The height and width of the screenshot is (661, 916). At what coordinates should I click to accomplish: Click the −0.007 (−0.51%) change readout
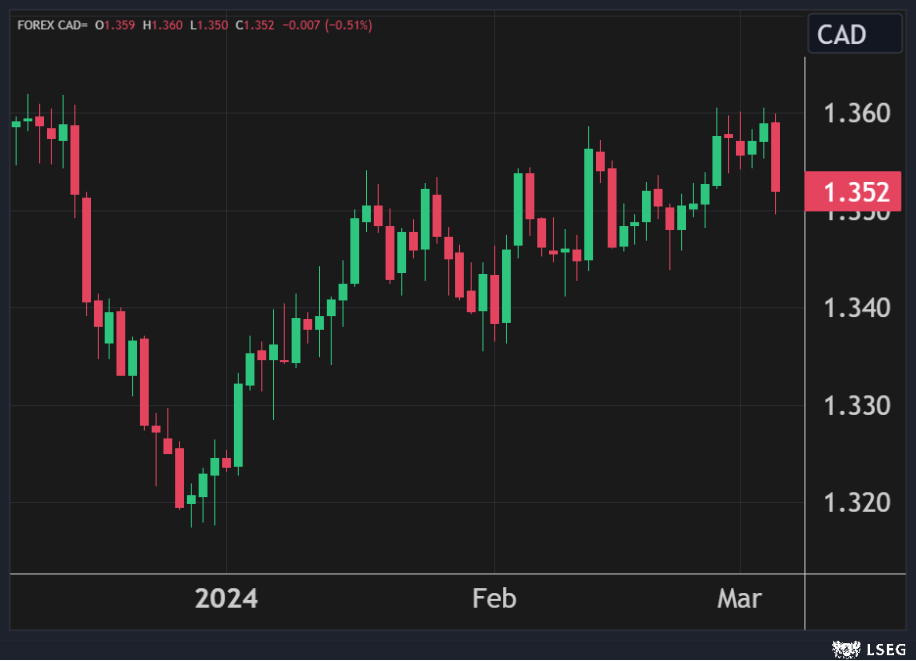[x=326, y=25]
